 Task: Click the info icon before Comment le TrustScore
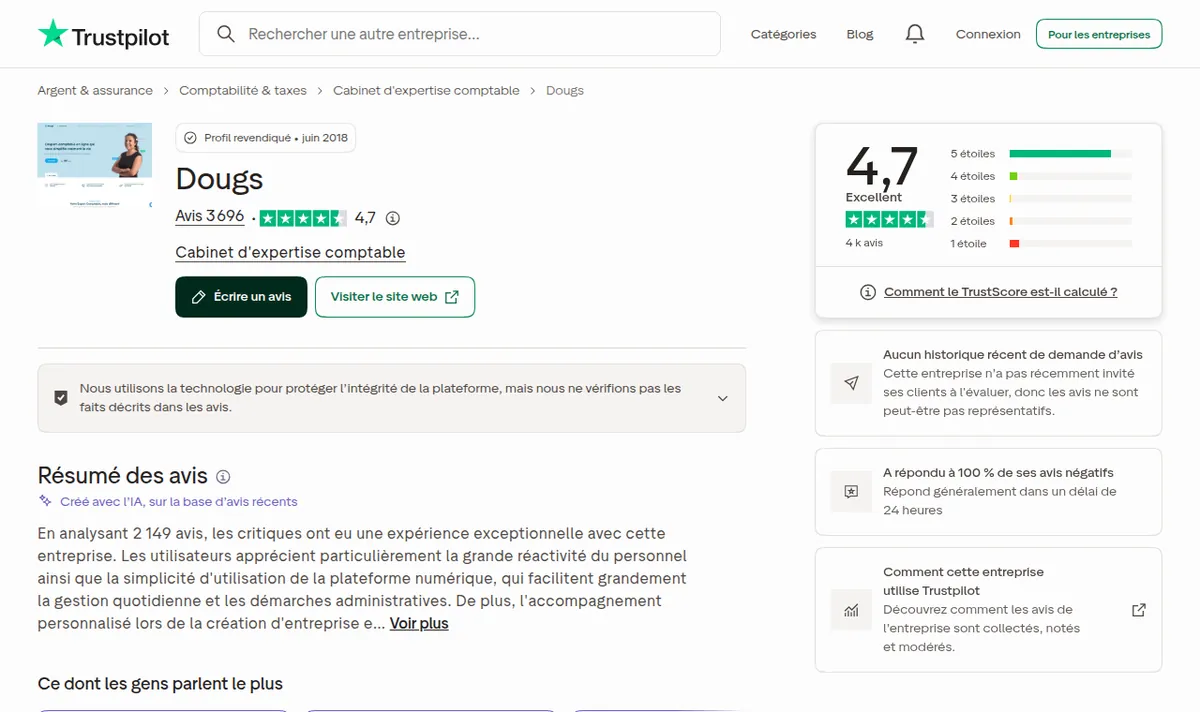tap(868, 292)
